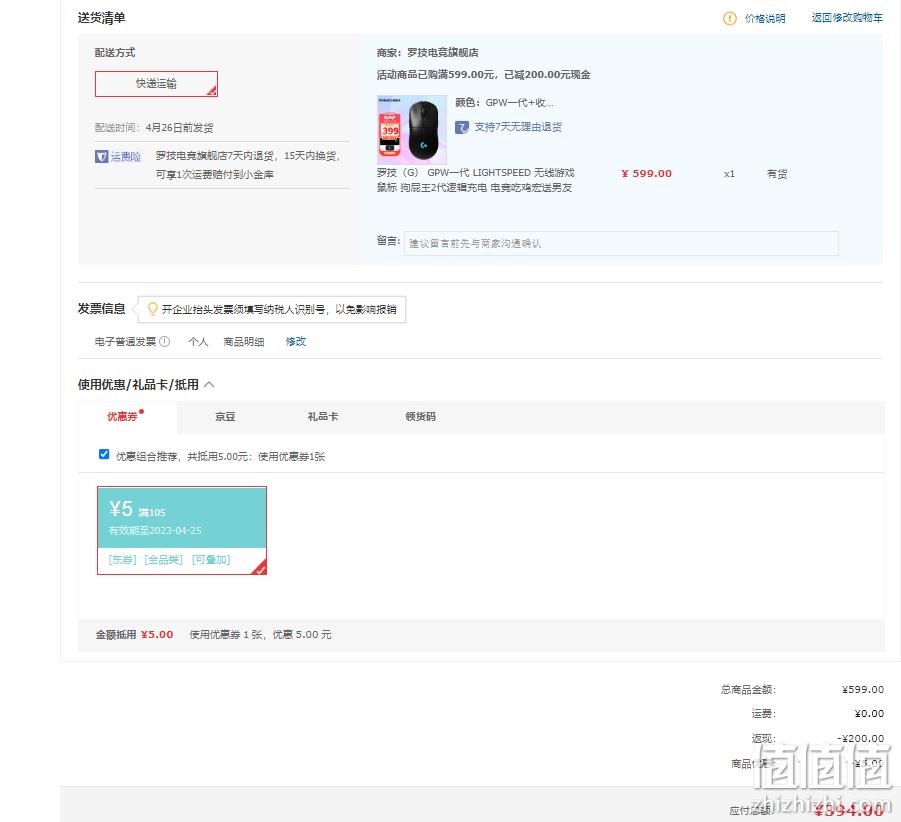
Task: Uncheck the 优惠组合推荐 checkbox
Action: [104, 454]
